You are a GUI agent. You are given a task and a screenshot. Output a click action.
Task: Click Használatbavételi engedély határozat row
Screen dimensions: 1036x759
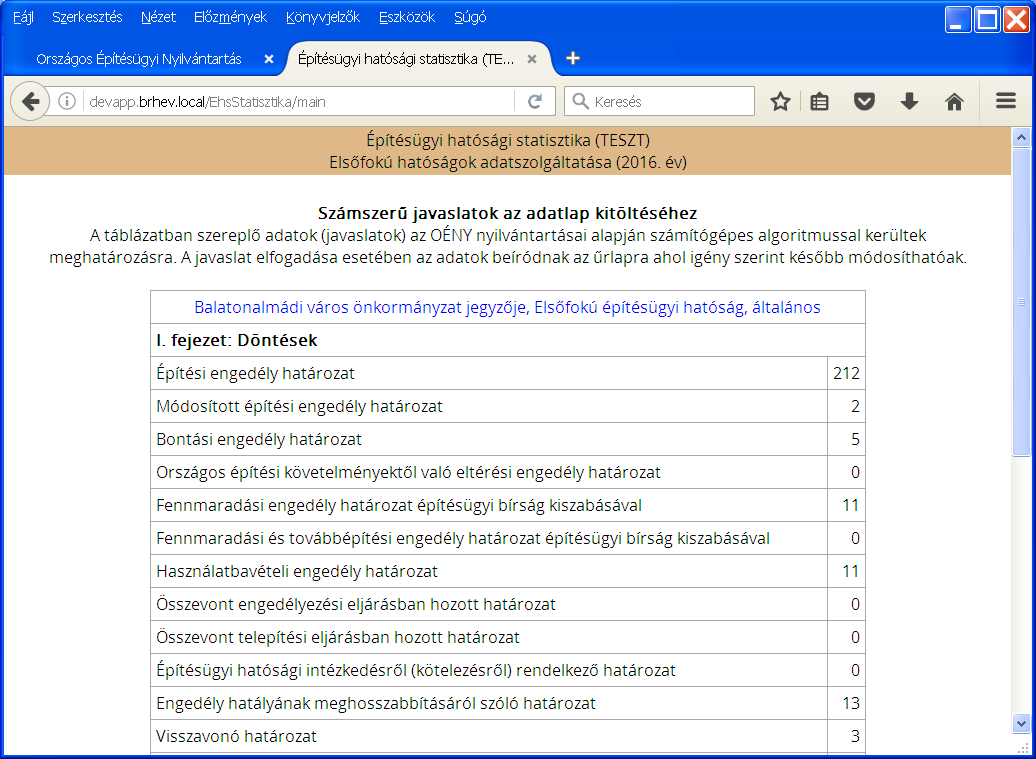click(x=507, y=571)
